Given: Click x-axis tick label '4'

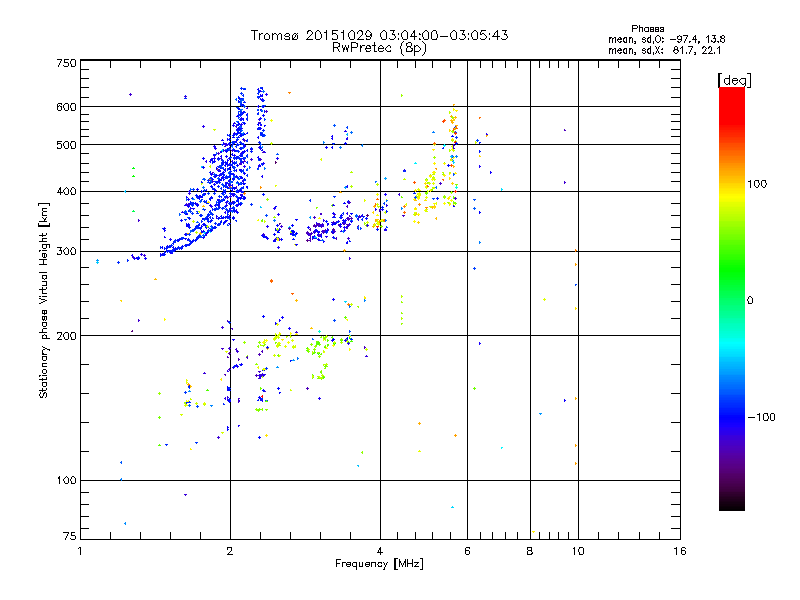Looking at the screenshot, I should click(380, 551).
